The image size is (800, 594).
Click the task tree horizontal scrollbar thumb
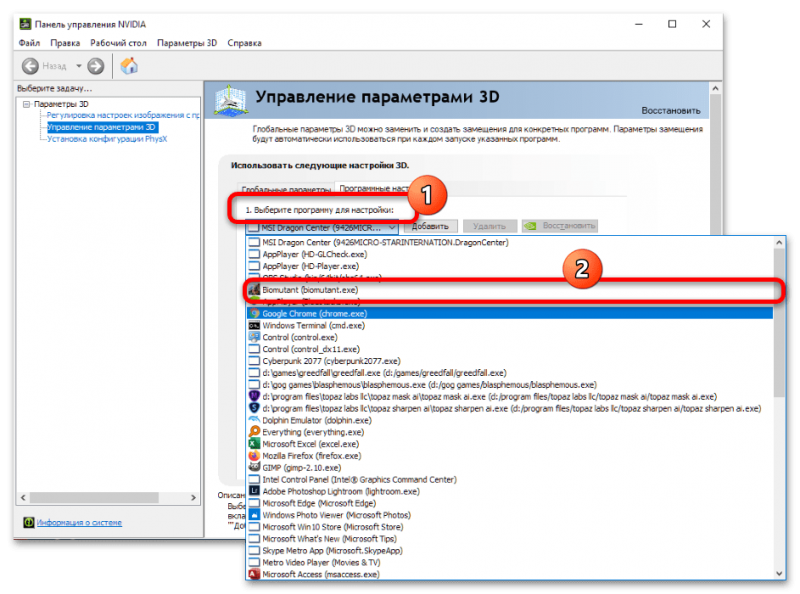(94, 498)
